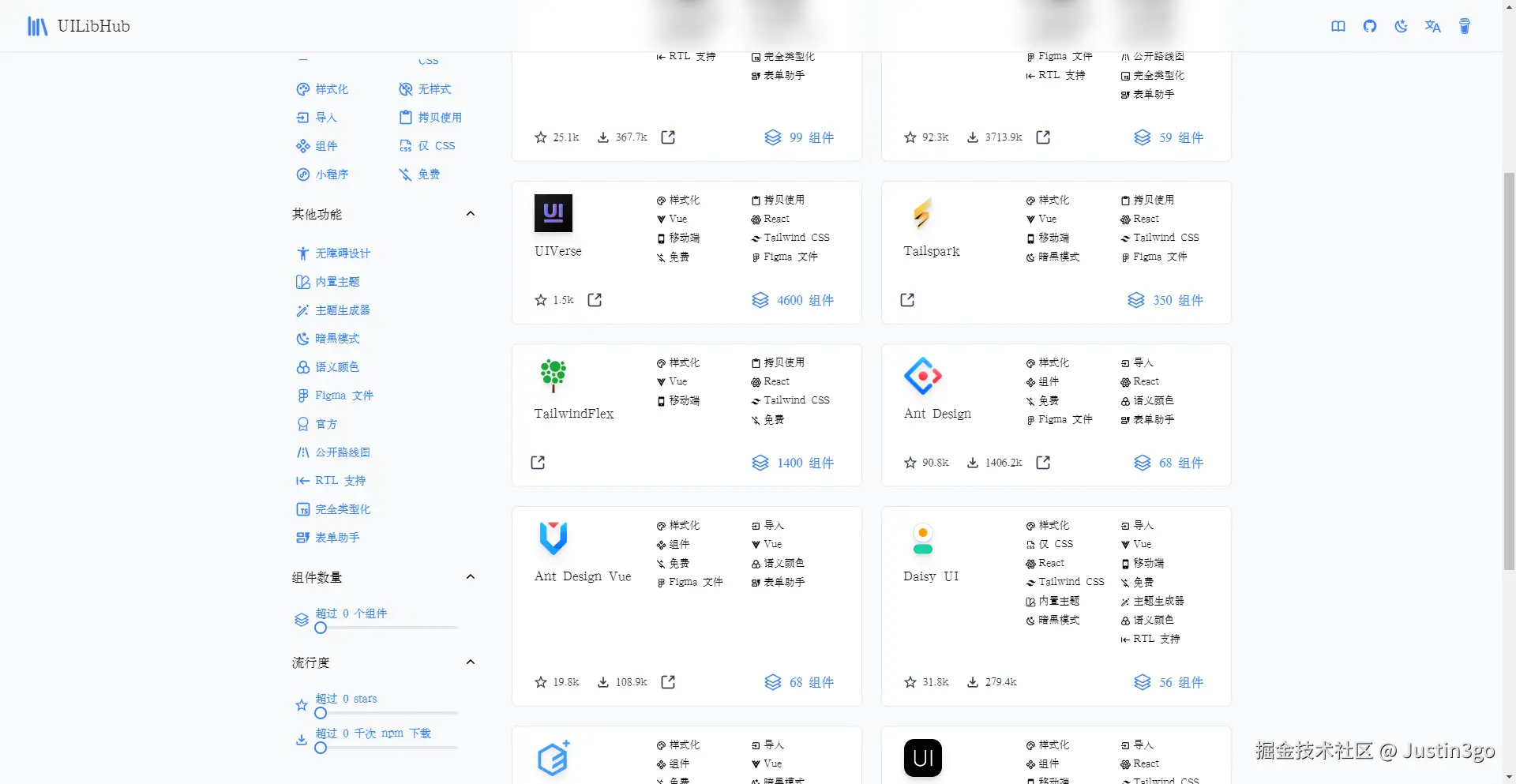Open 68 组件 link beside 1406.2k downloads
1516x784 pixels.
point(1169,463)
